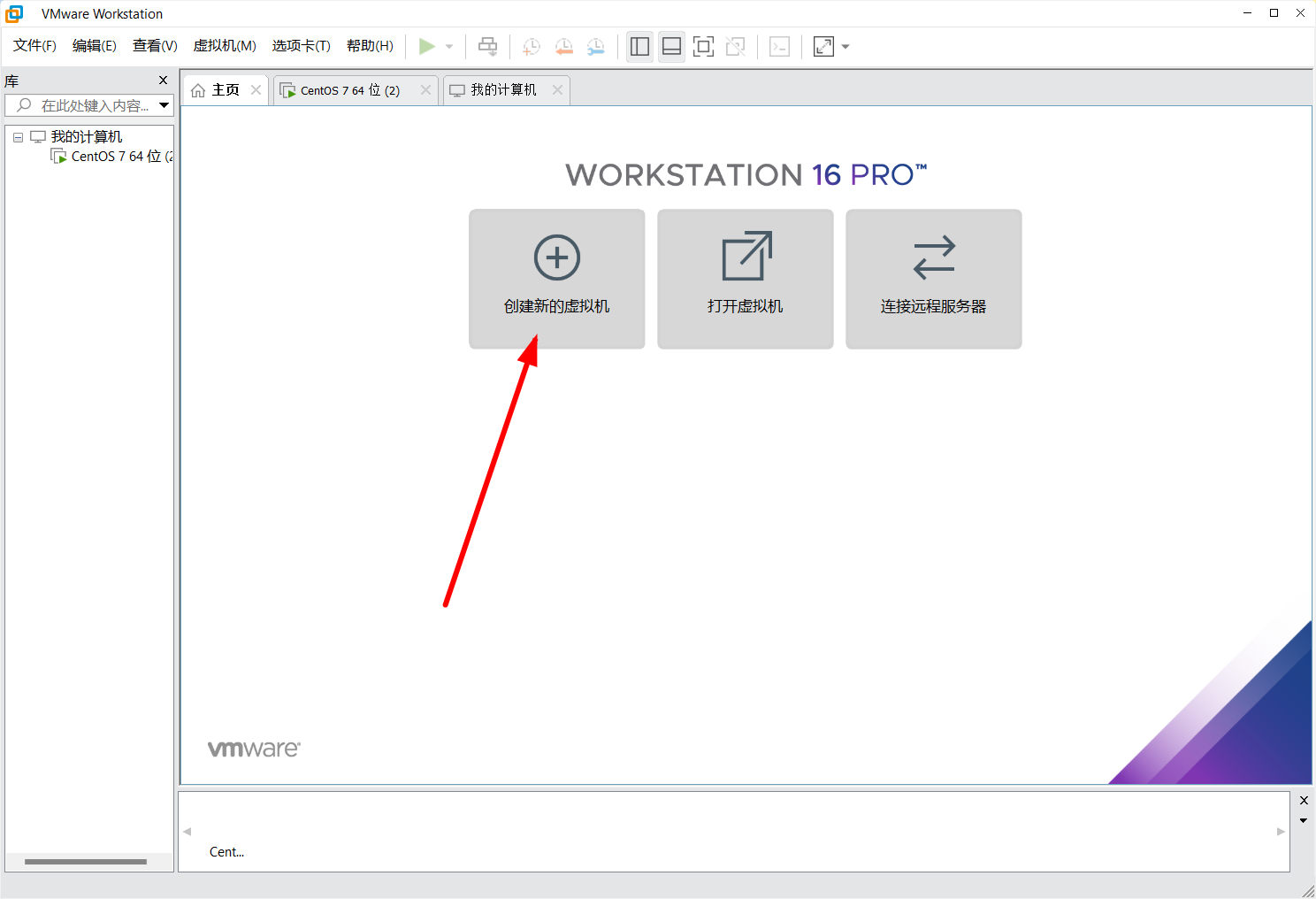Minimize the VMware Workstation window
This screenshot has width=1316, height=899.
[x=1247, y=12]
